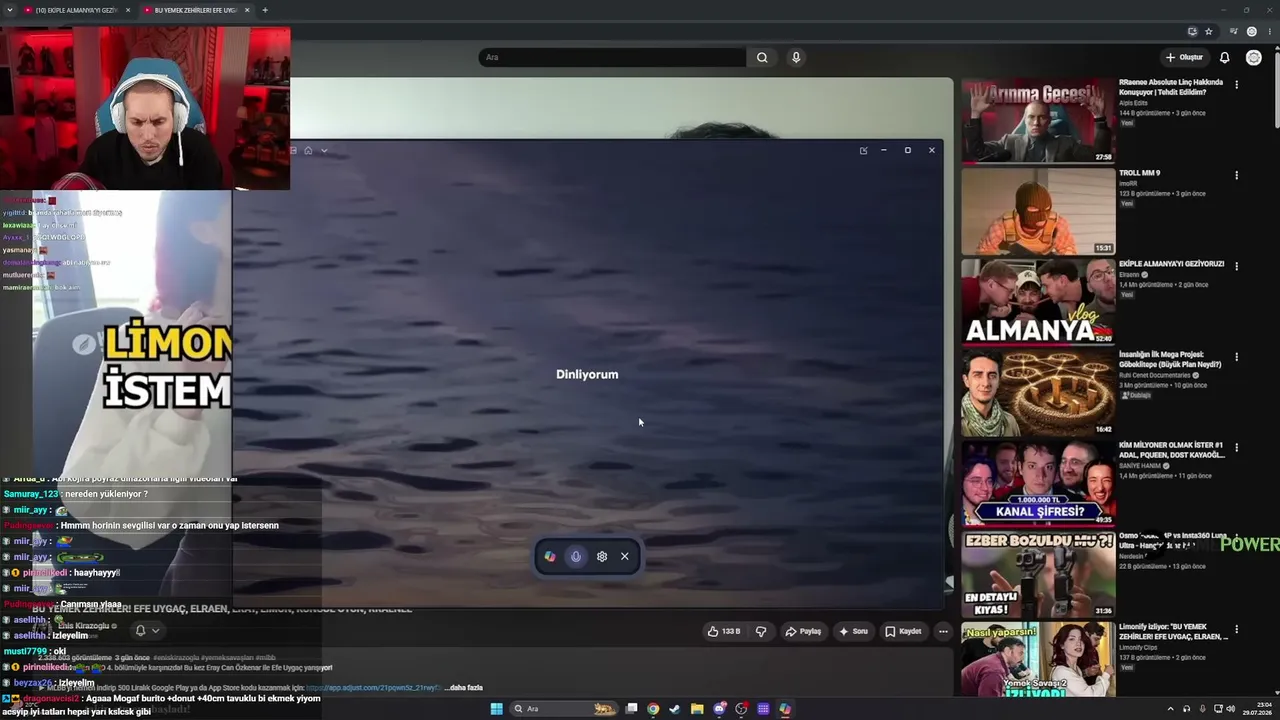Click the Windows taskbar Ara search box
Image resolution: width=1280 pixels, height=720 pixels.
point(565,709)
